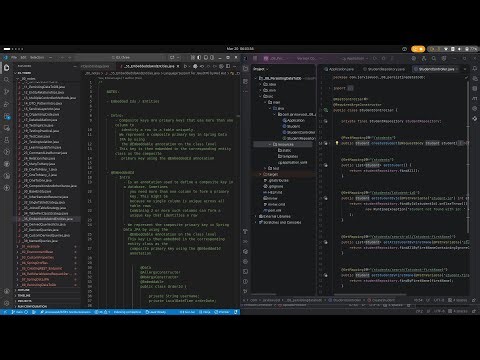Screen dimensions: 480x360
Task: Open the Explorer view in VS Code activity bar
Action: [x=6, y=68]
